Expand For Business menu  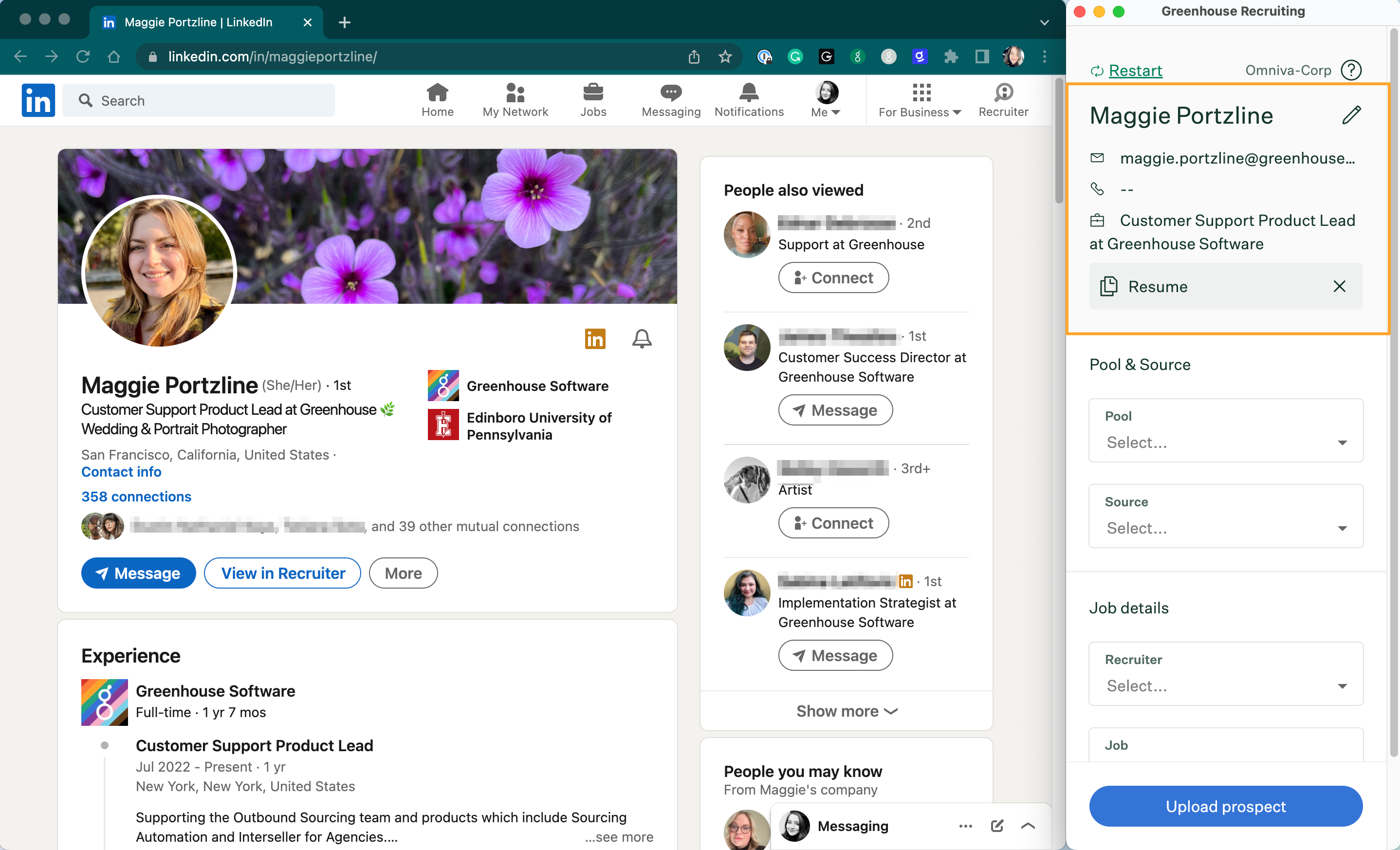tap(920, 100)
